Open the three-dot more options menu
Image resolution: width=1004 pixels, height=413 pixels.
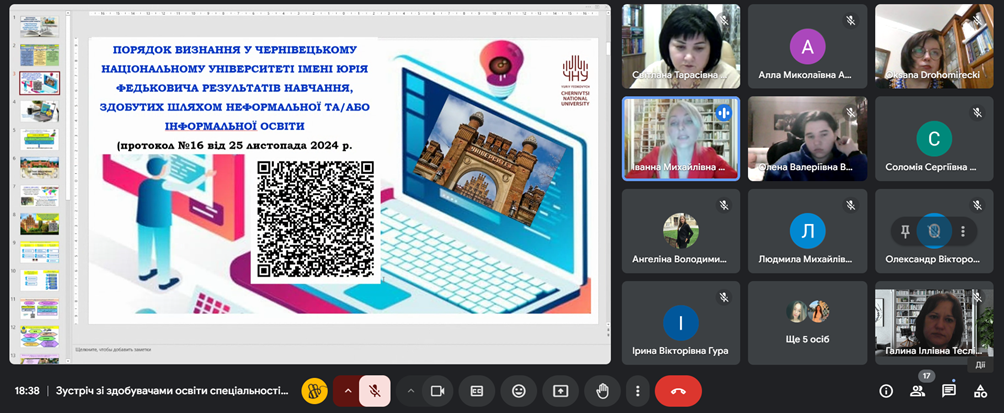637,391
